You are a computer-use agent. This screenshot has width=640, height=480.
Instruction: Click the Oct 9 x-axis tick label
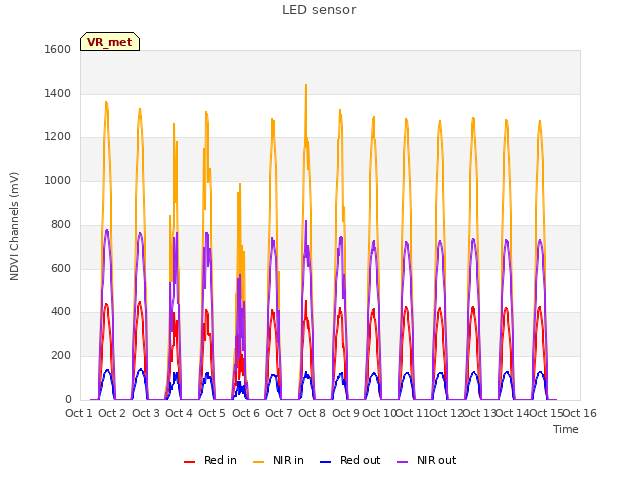pos(346,413)
